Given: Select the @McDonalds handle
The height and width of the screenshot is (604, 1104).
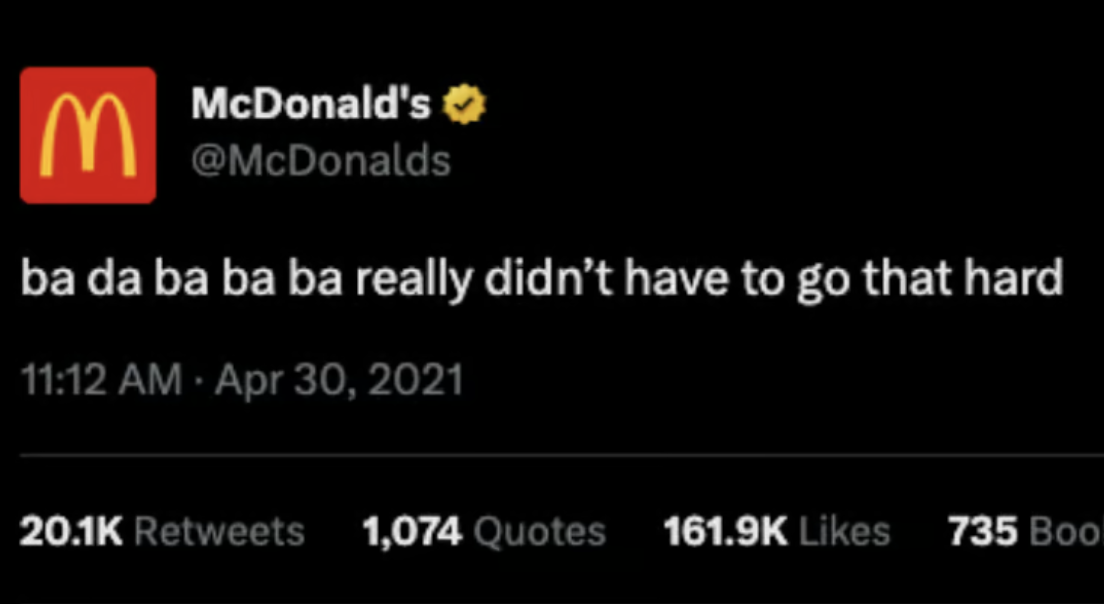Looking at the screenshot, I should click(x=321, y=158).
